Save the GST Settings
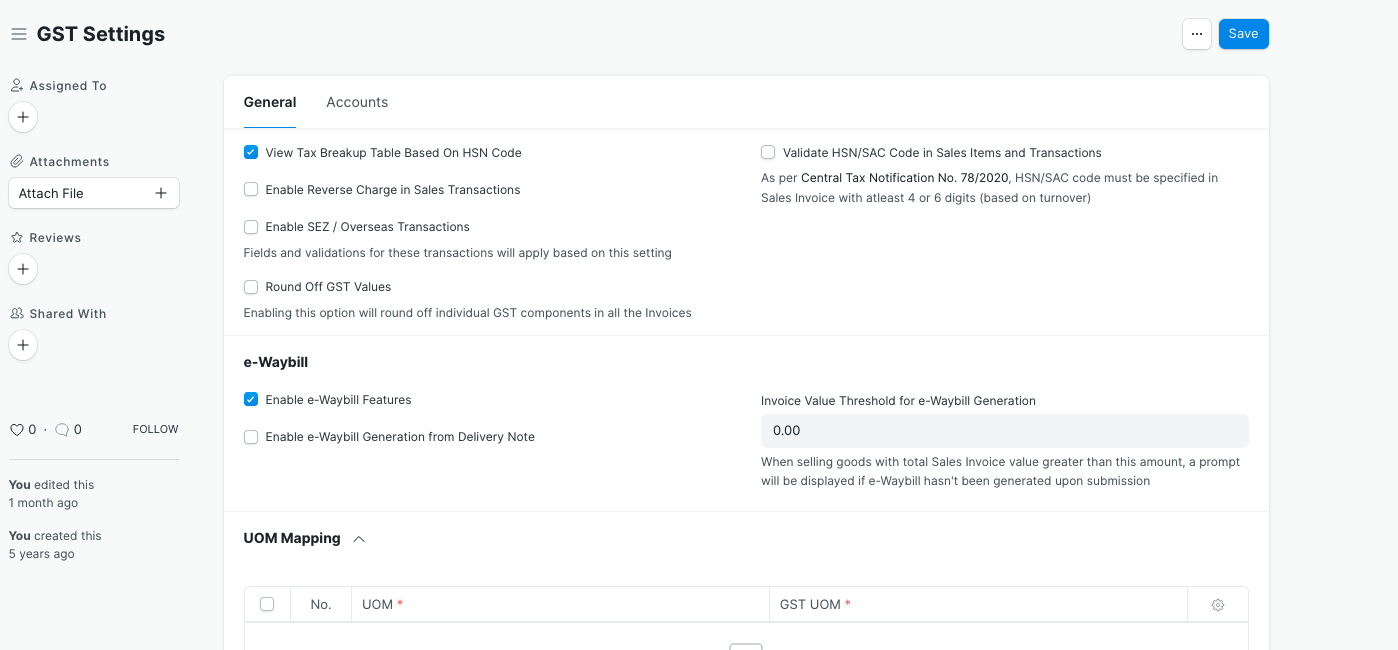This screenshot has width=1398, height=650. [x=1243, y=34]
